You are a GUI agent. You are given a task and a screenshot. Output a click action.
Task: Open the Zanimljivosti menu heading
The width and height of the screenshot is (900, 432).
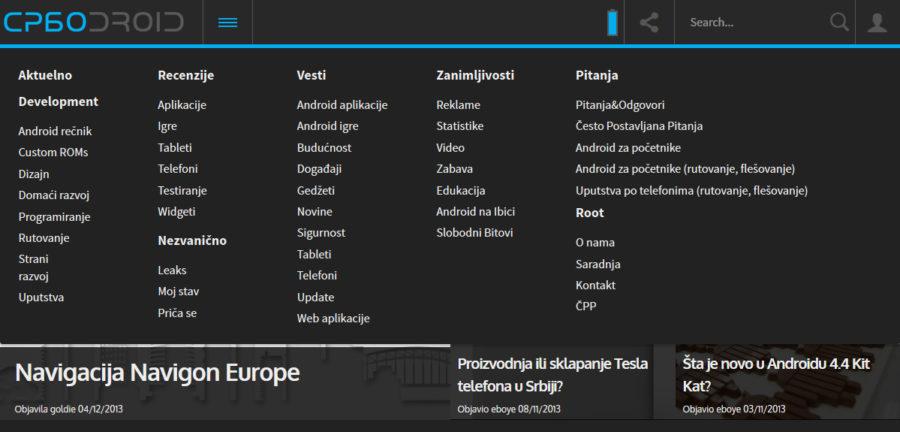click(475, 75)
